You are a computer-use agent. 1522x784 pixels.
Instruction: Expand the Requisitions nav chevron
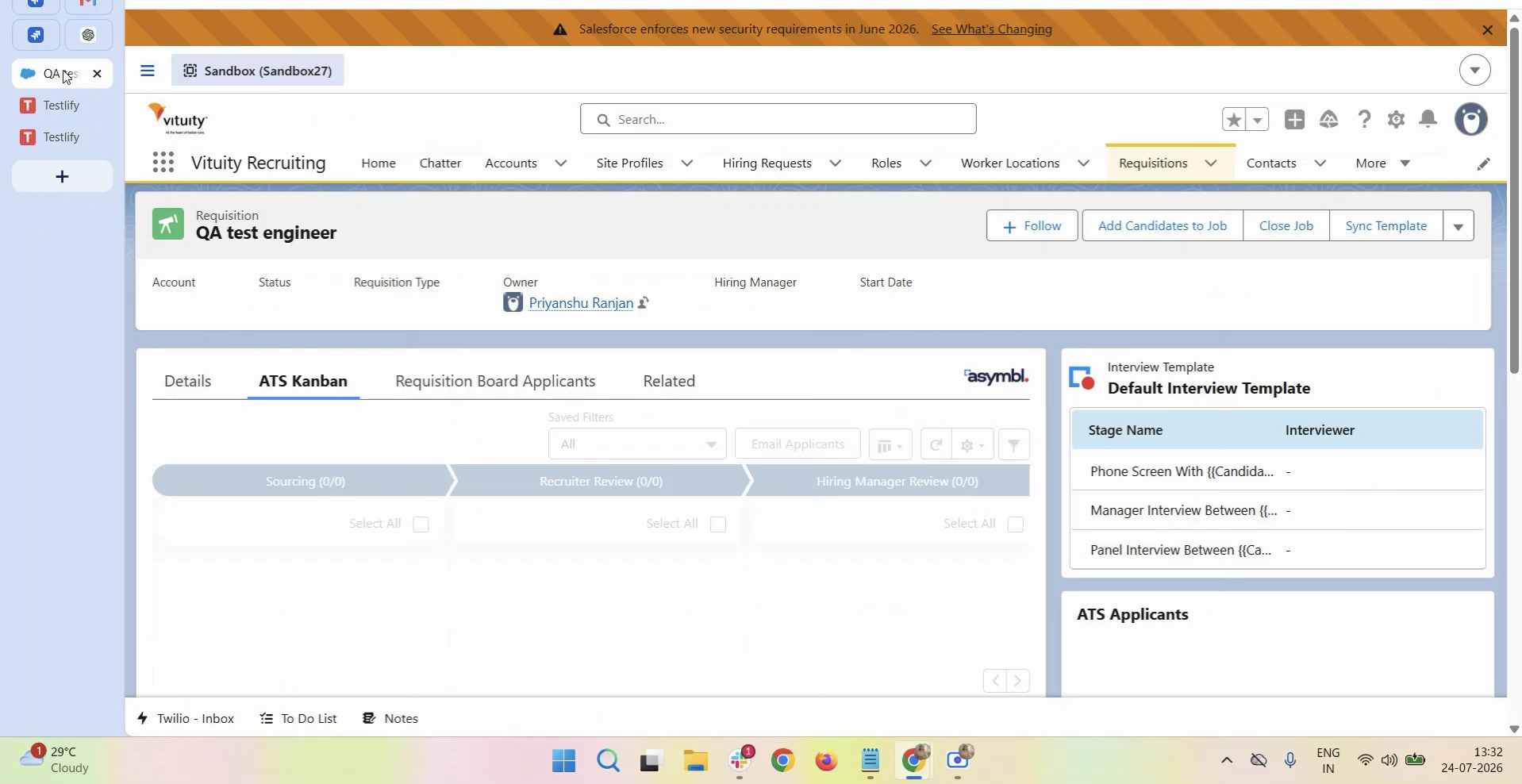coord(1211,163)
